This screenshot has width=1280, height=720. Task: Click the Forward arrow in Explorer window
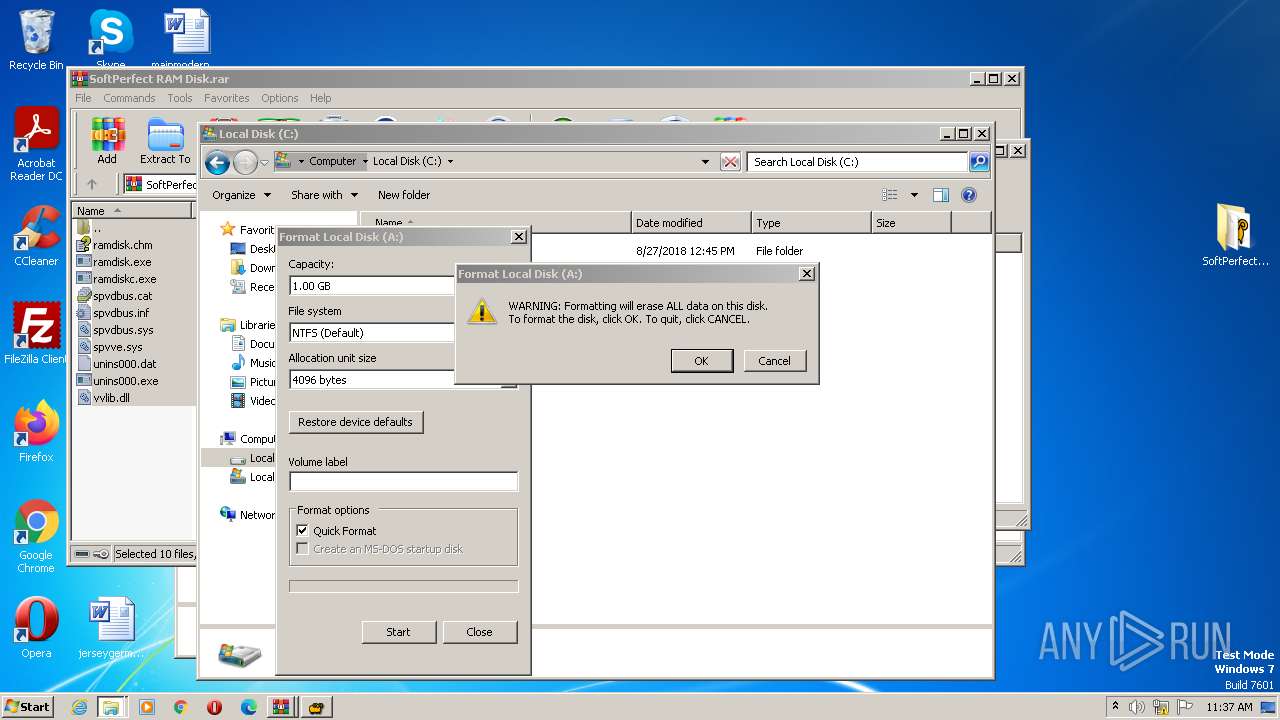click(x=245, y=161)
